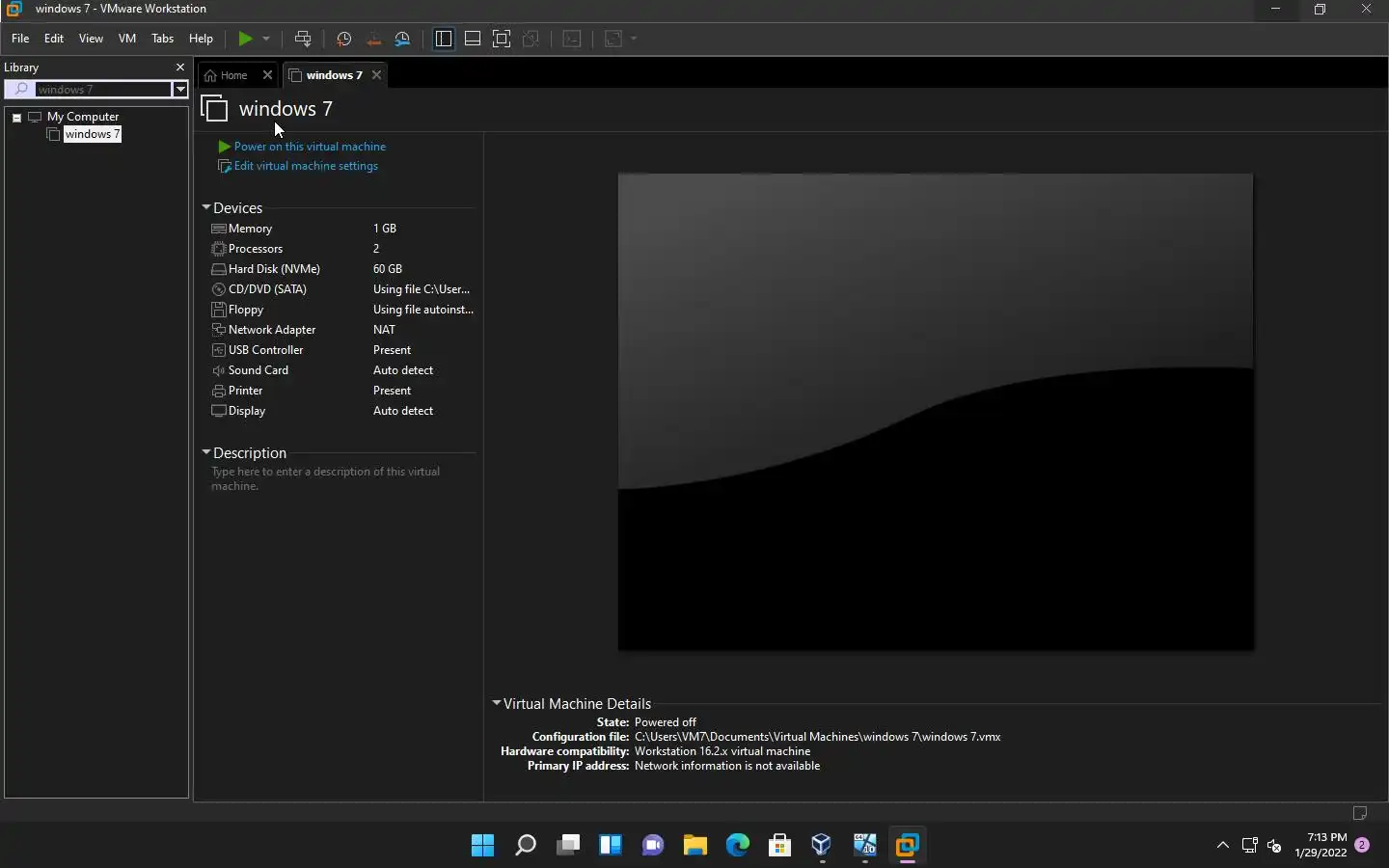
Task: Click the Network Adapter device row
Action: [x=342, y=330]
